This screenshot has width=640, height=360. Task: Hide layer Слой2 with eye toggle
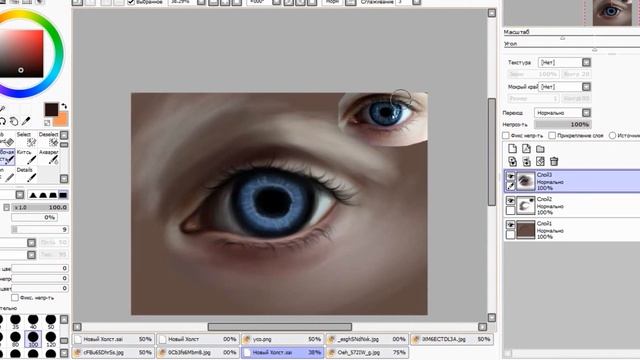pos(510,201)
